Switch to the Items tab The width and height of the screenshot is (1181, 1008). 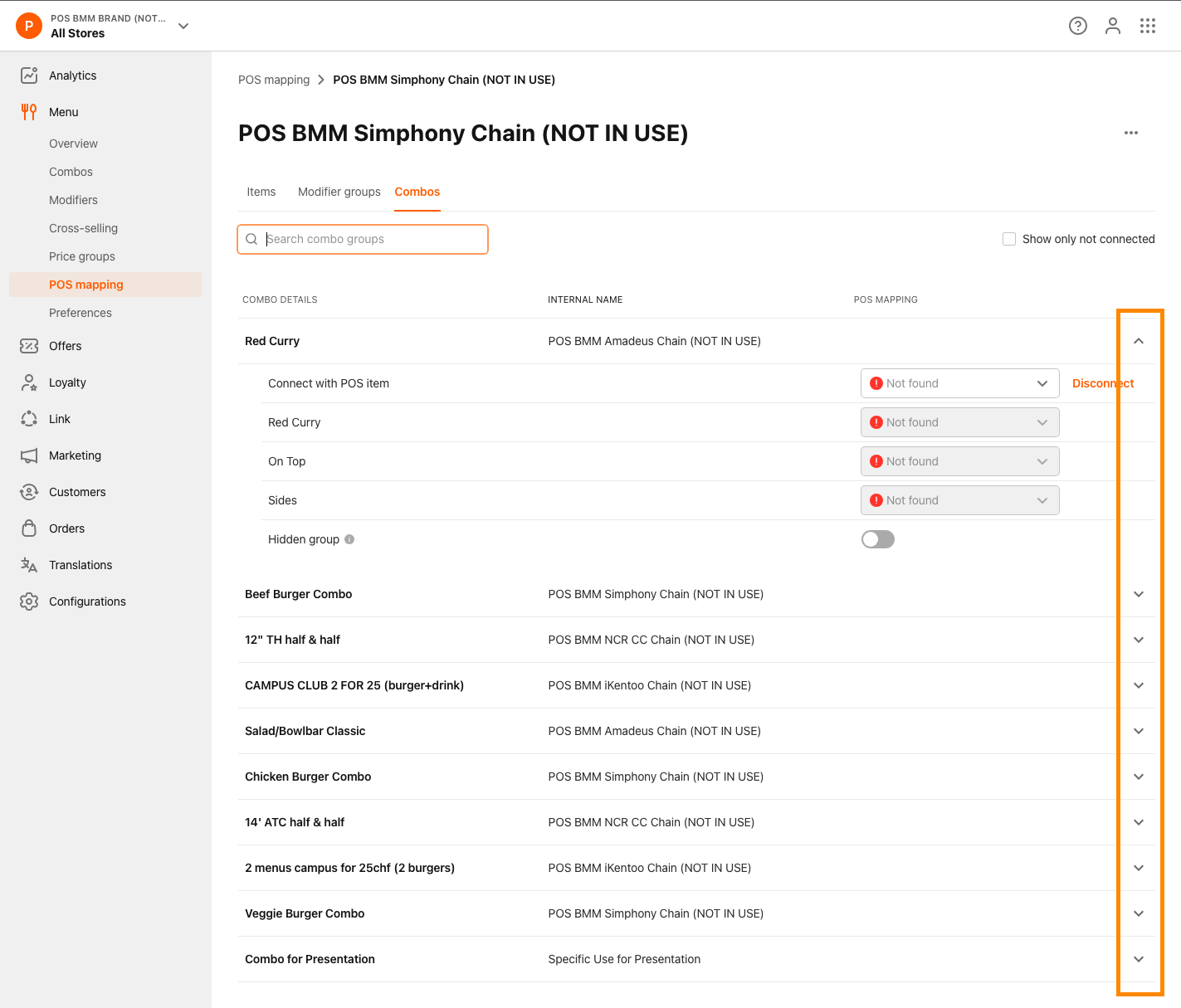[261, 192]
